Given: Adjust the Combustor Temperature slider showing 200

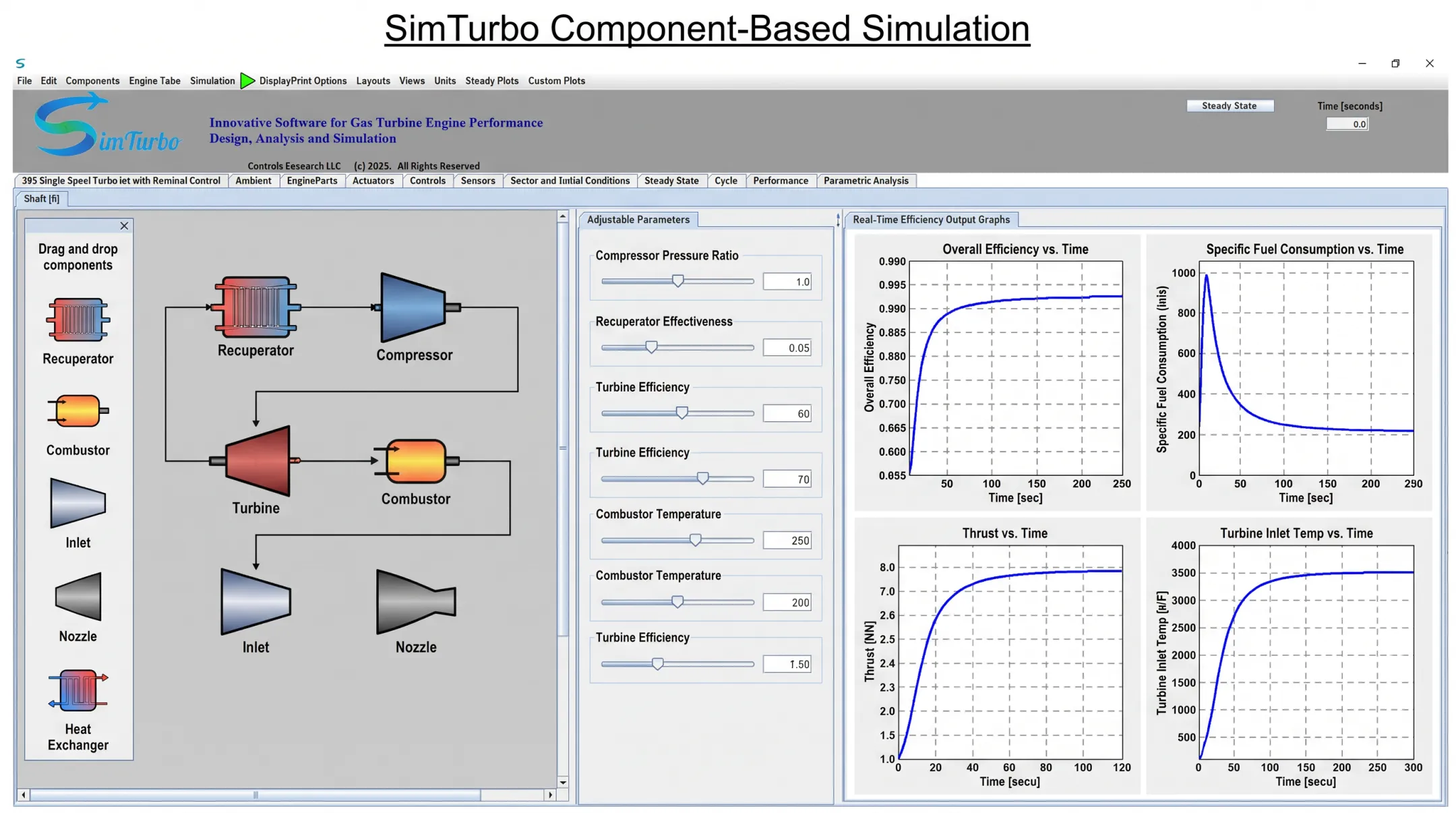Looking at the screenshot, I should coord(677,603).
